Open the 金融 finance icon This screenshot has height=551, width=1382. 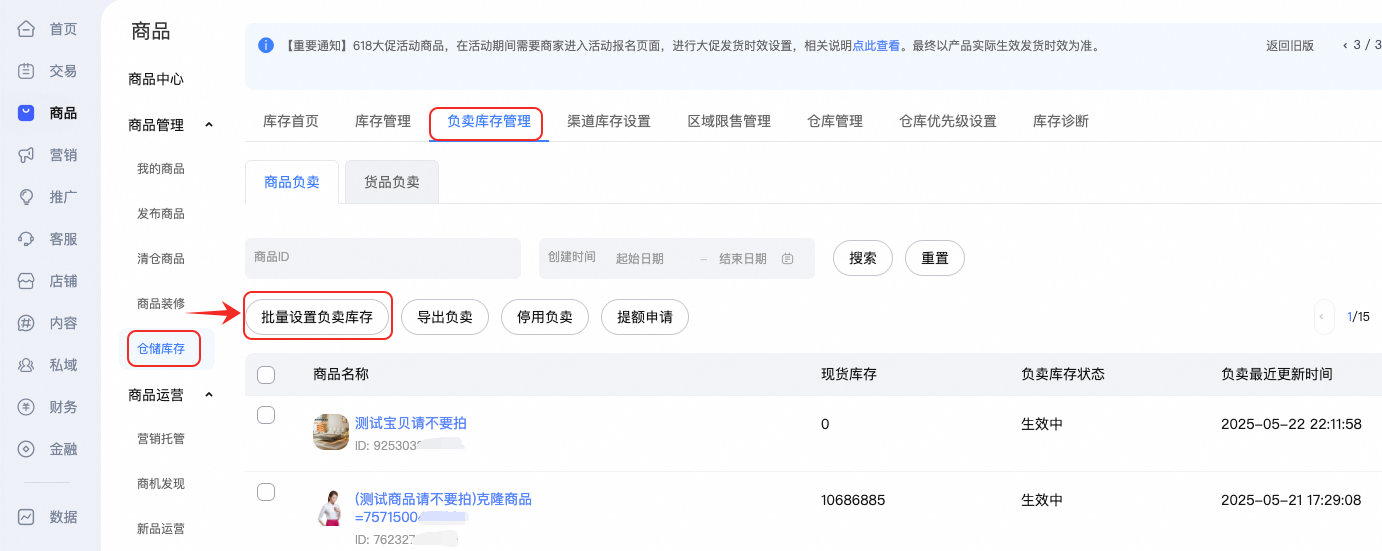[26, 449]
